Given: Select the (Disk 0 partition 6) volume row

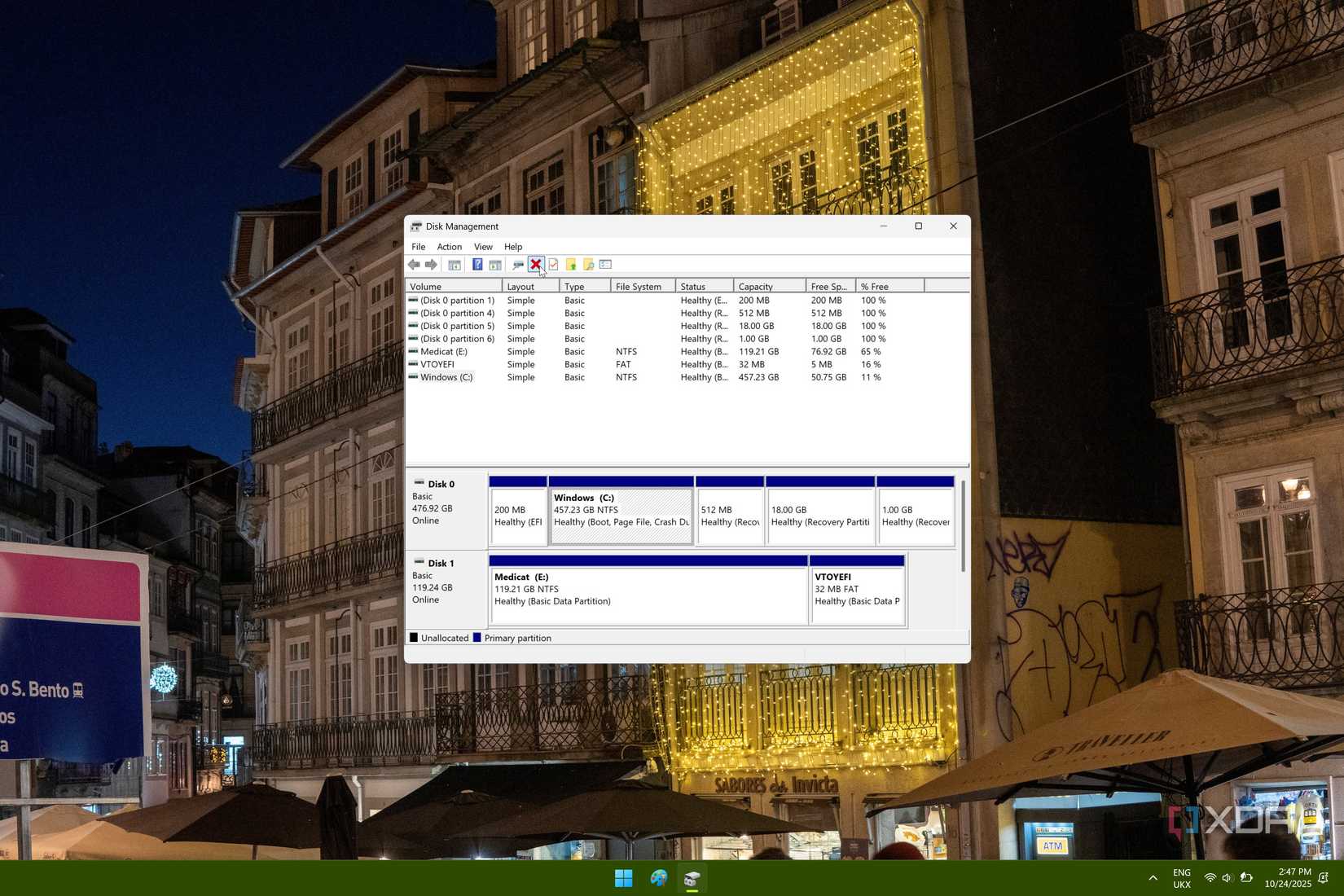Looking at the screenshot, I should pos(687,339).
